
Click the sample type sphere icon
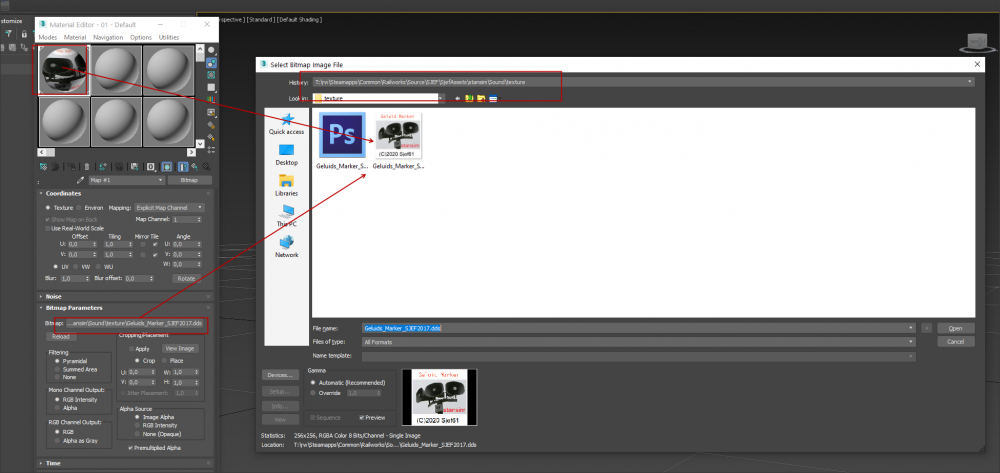coord(211,50)
